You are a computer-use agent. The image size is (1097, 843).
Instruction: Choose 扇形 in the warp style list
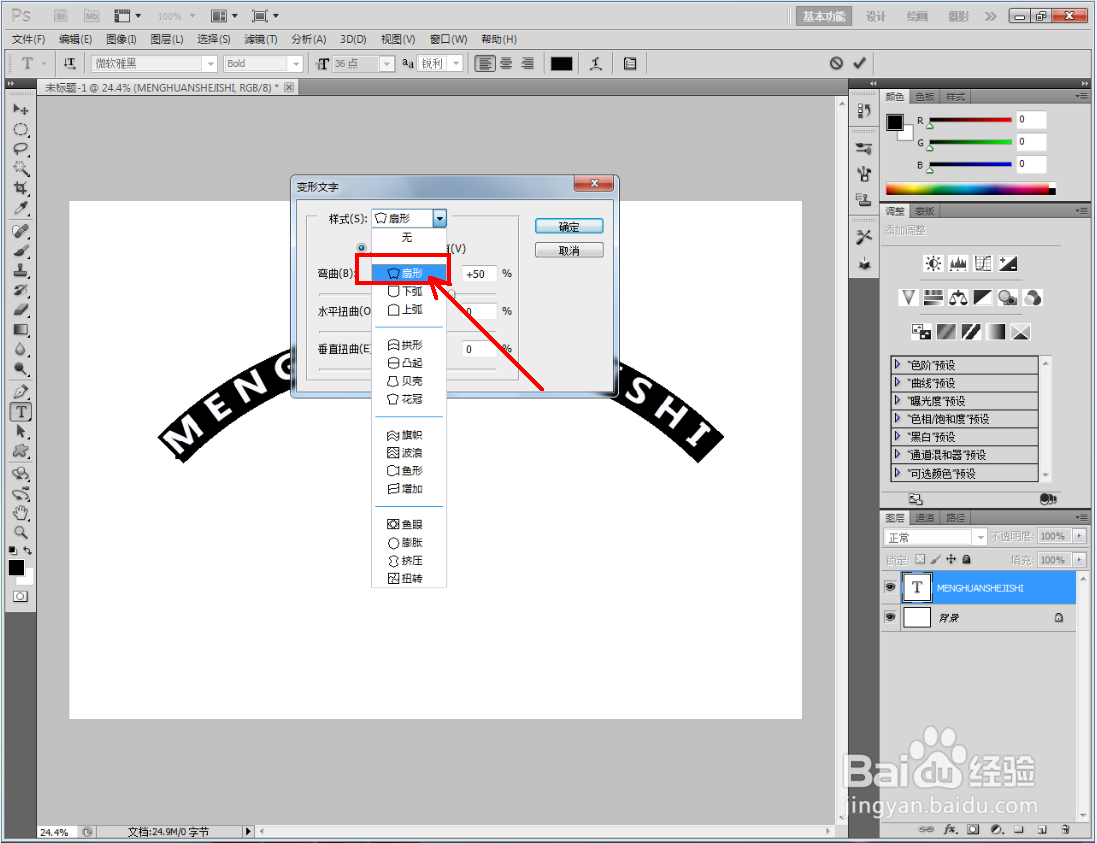[x=409, y=273]
